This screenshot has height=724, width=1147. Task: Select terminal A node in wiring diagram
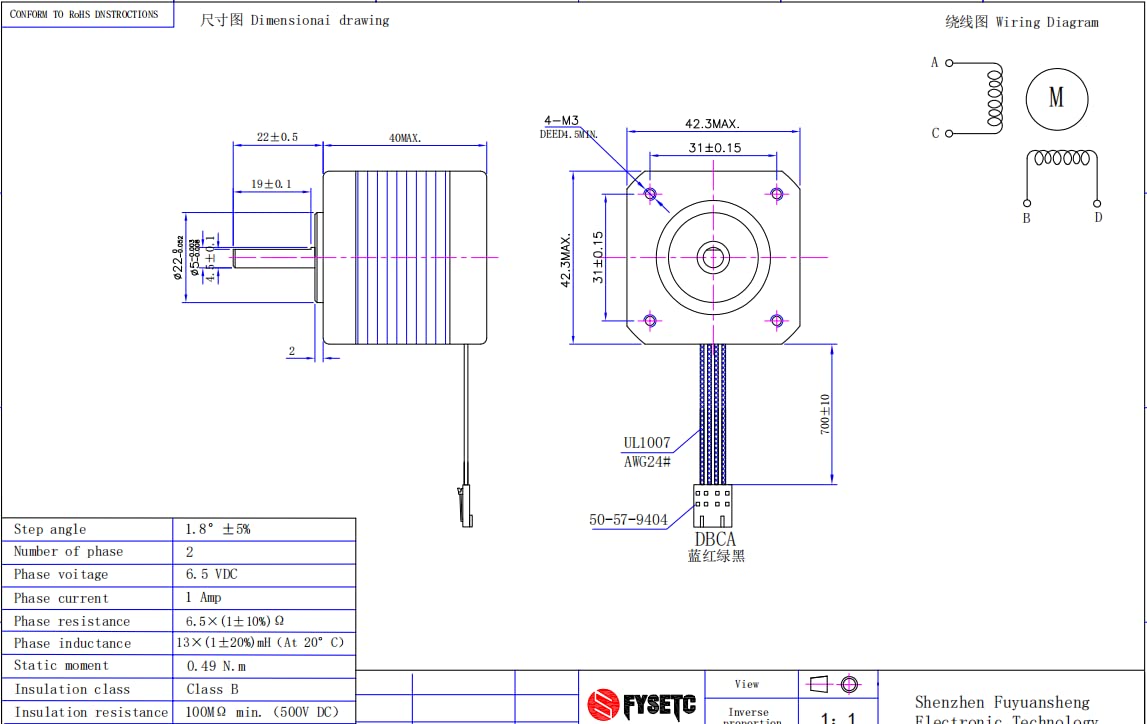pyautogui.click(x=949, y=63)
